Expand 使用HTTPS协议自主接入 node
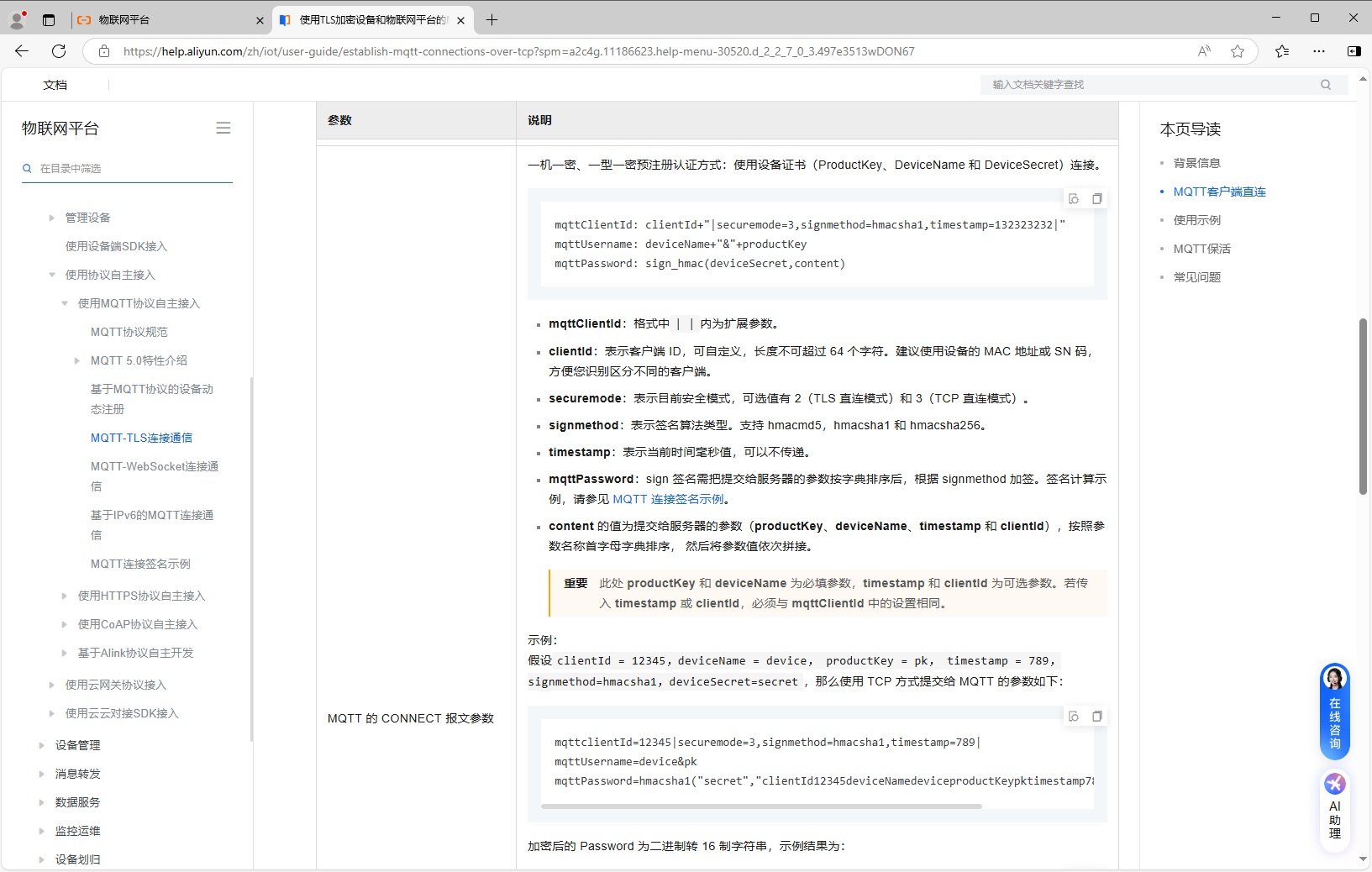 tap(65, 596)
